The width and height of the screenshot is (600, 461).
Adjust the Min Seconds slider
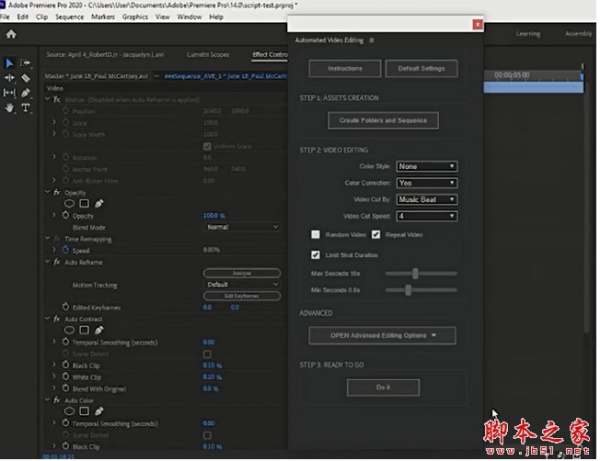(408, 290)
